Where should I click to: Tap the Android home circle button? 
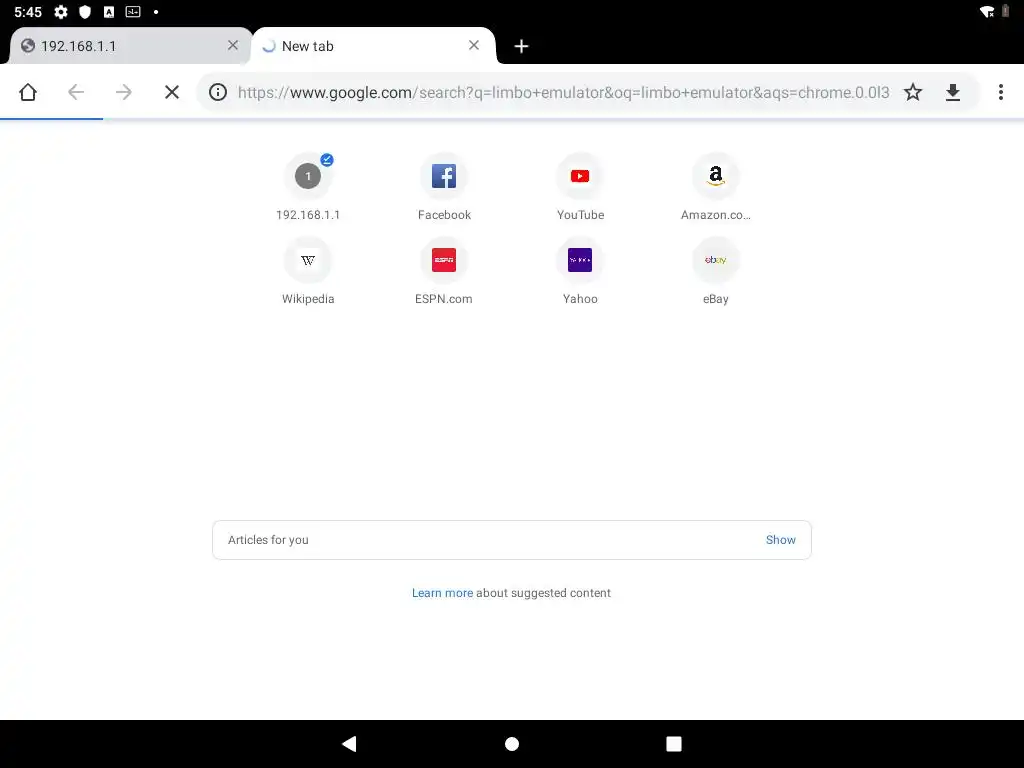click(x=512, y=744)
